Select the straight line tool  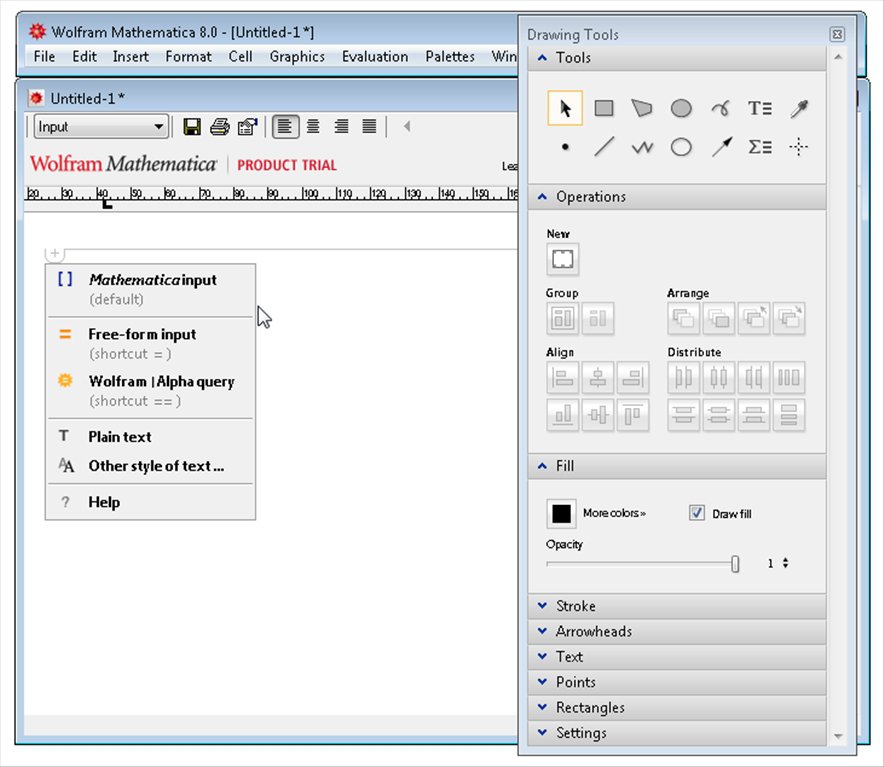604,147
